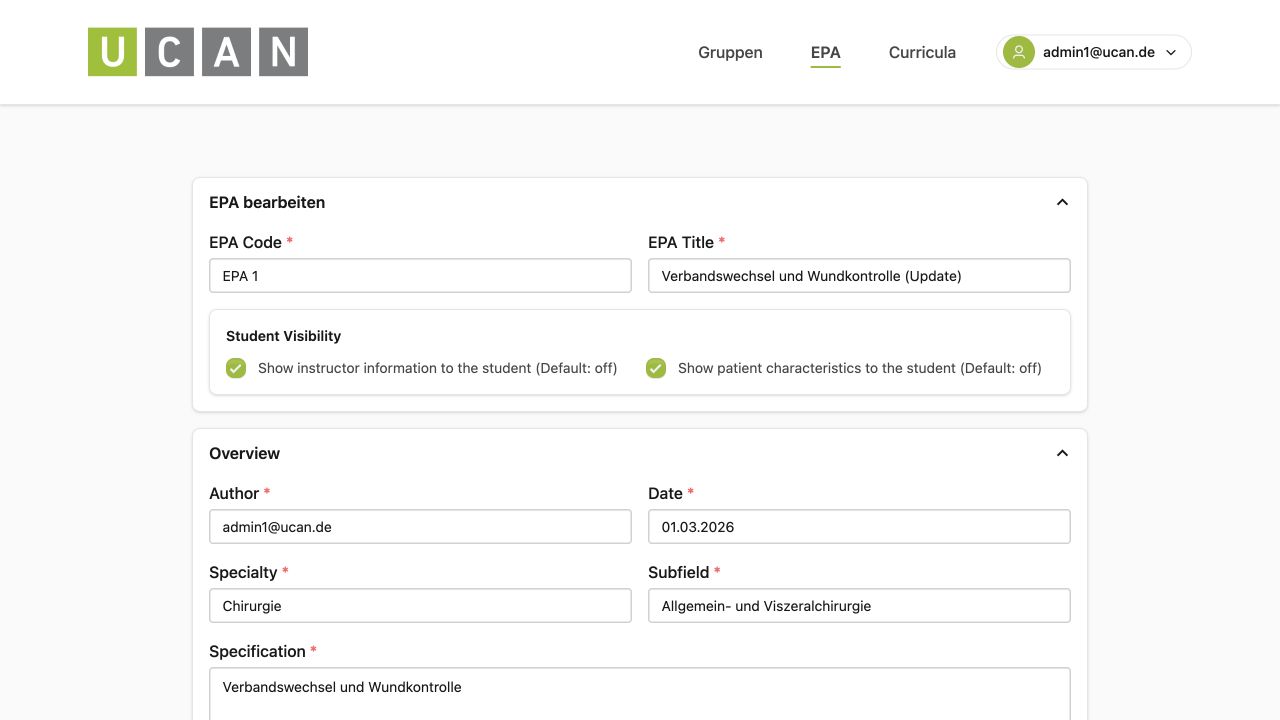Viewport: 1280px width, 720px height.
Task: Click inside the Specification text area
Action: tap(640, 694)
